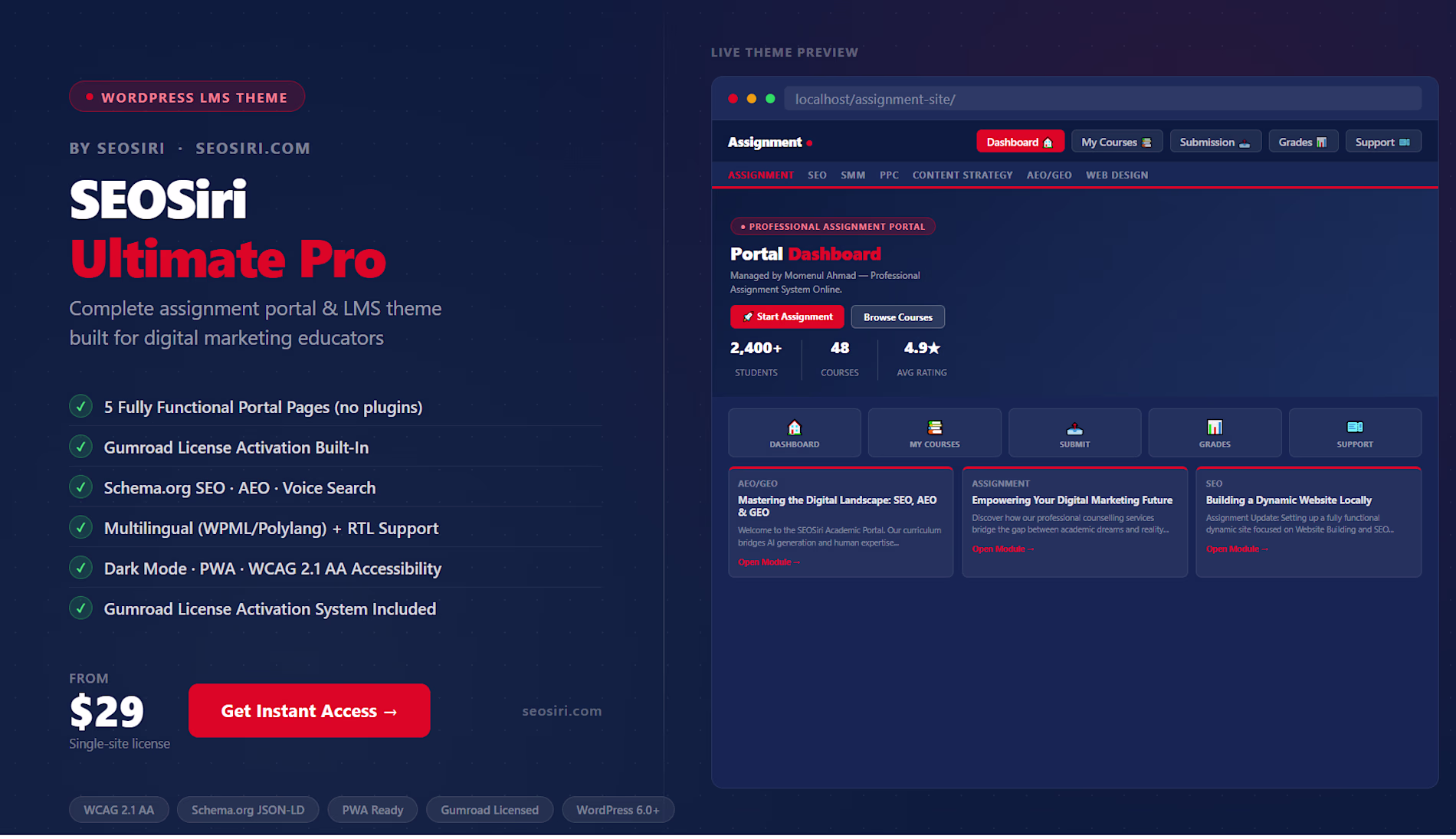Open Module link under Building a Dynamic Website
1456x839 pixels.
coord(1237,549)
